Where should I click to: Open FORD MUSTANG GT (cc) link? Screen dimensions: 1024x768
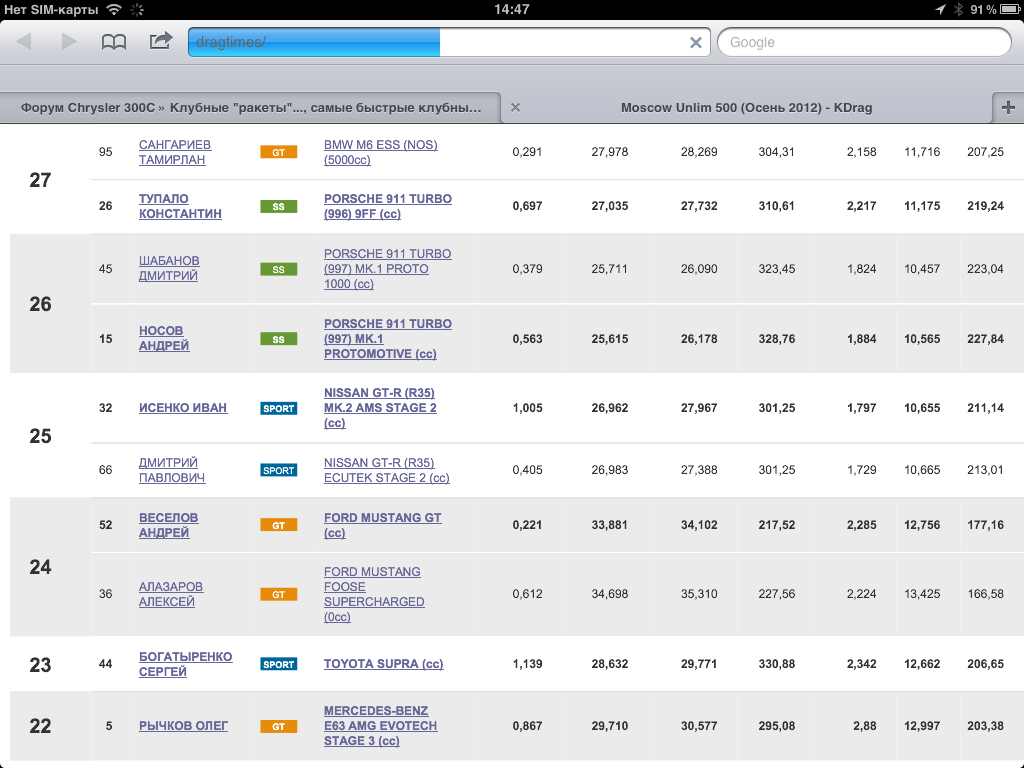click(x=383, y=525)
